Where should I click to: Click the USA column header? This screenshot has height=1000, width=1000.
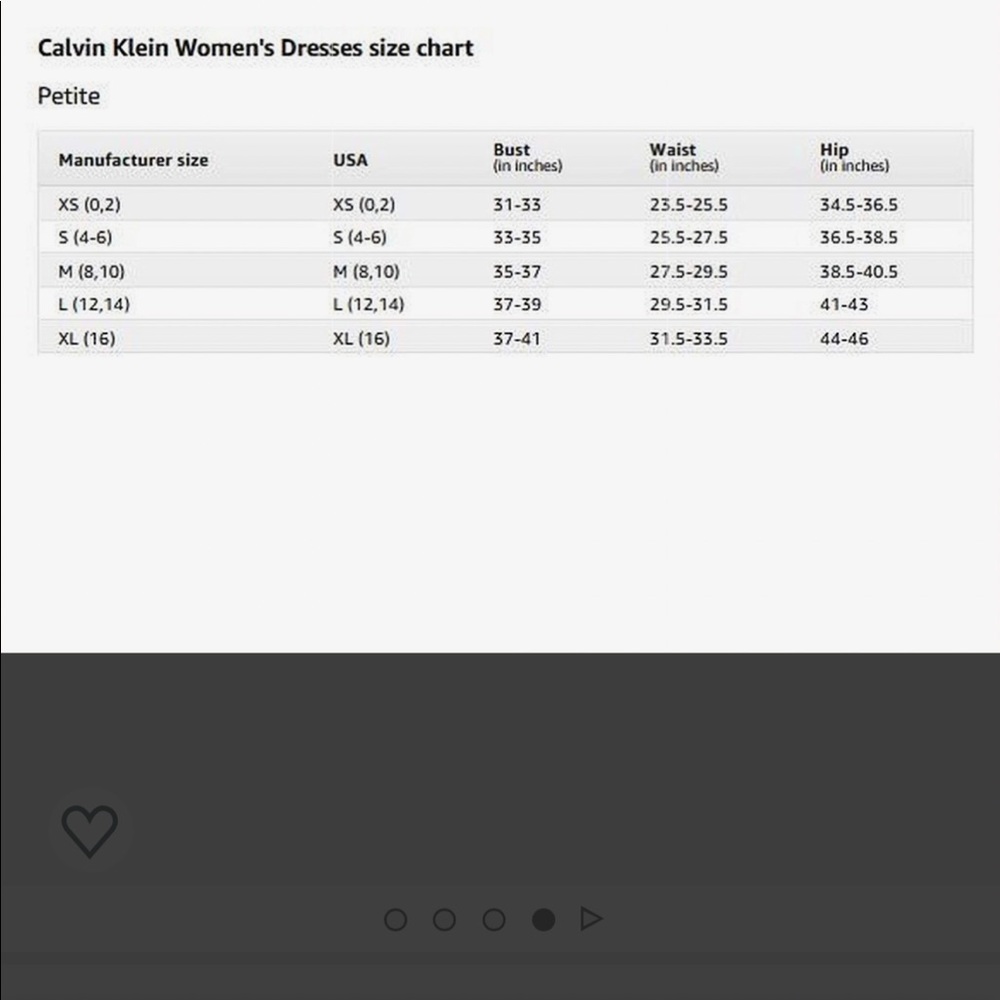(x=350, y=160)
